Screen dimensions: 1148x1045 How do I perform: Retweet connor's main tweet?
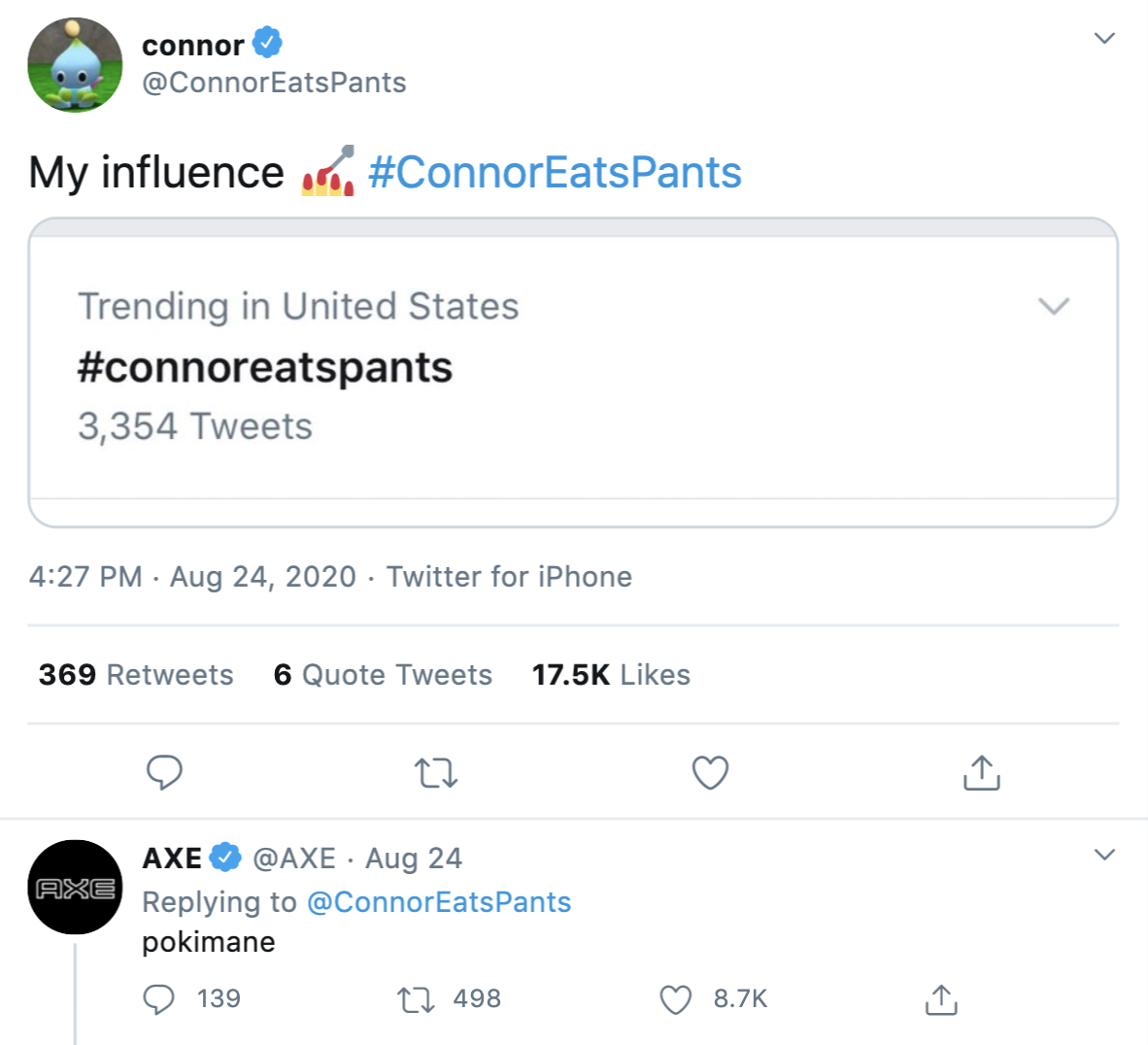coord(436,773)
